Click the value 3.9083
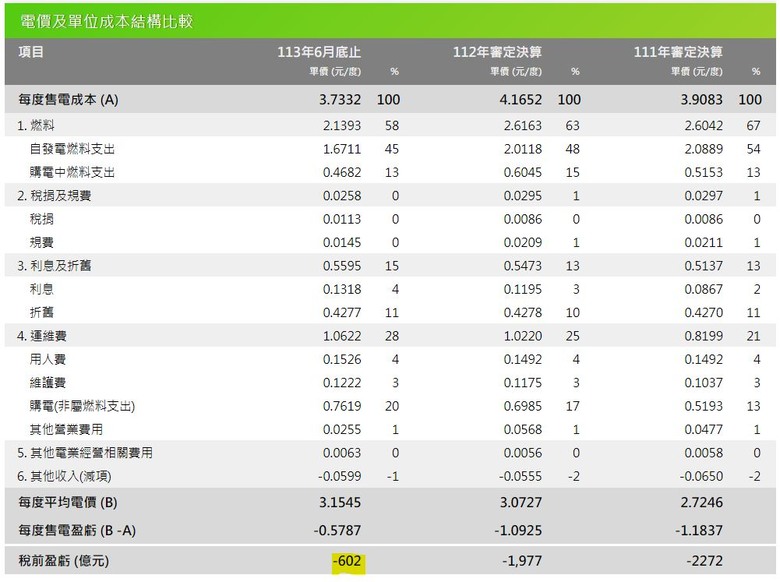The width and height of the screenshot is (780, 582). click(x=701, y=99)
